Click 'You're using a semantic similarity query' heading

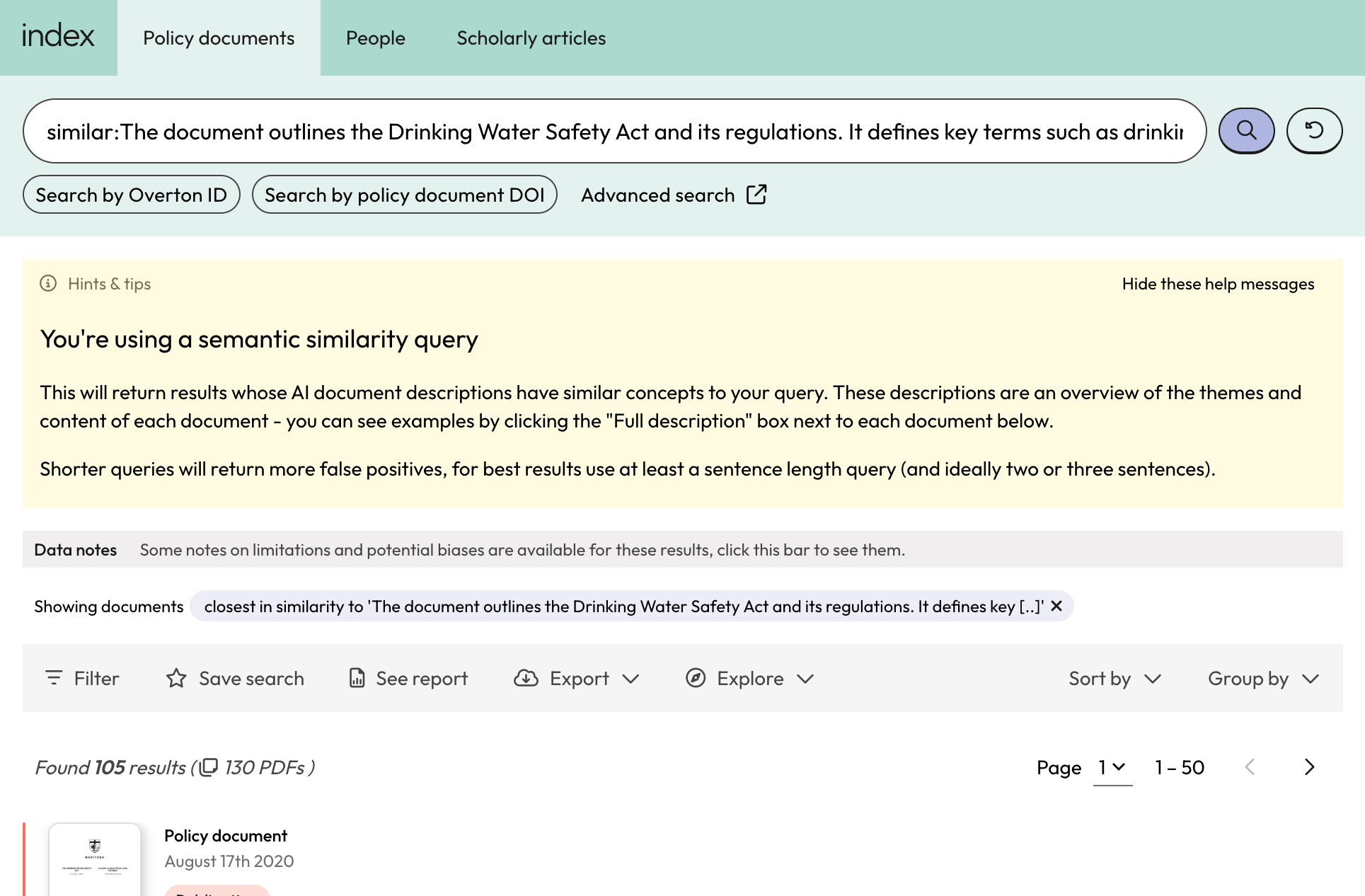(259, 339)
